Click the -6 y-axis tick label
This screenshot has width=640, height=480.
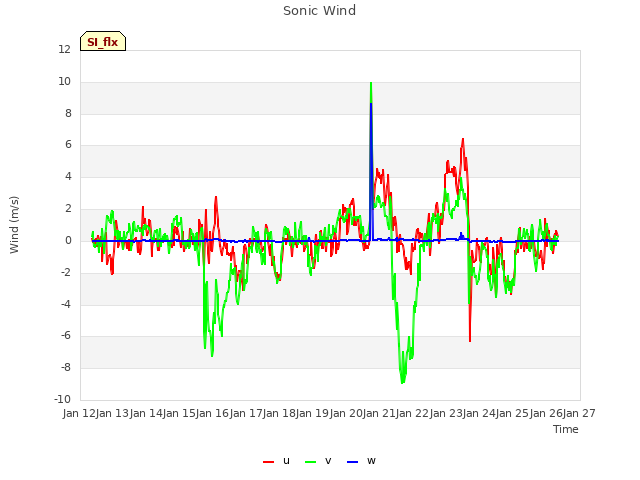(65, 336)
